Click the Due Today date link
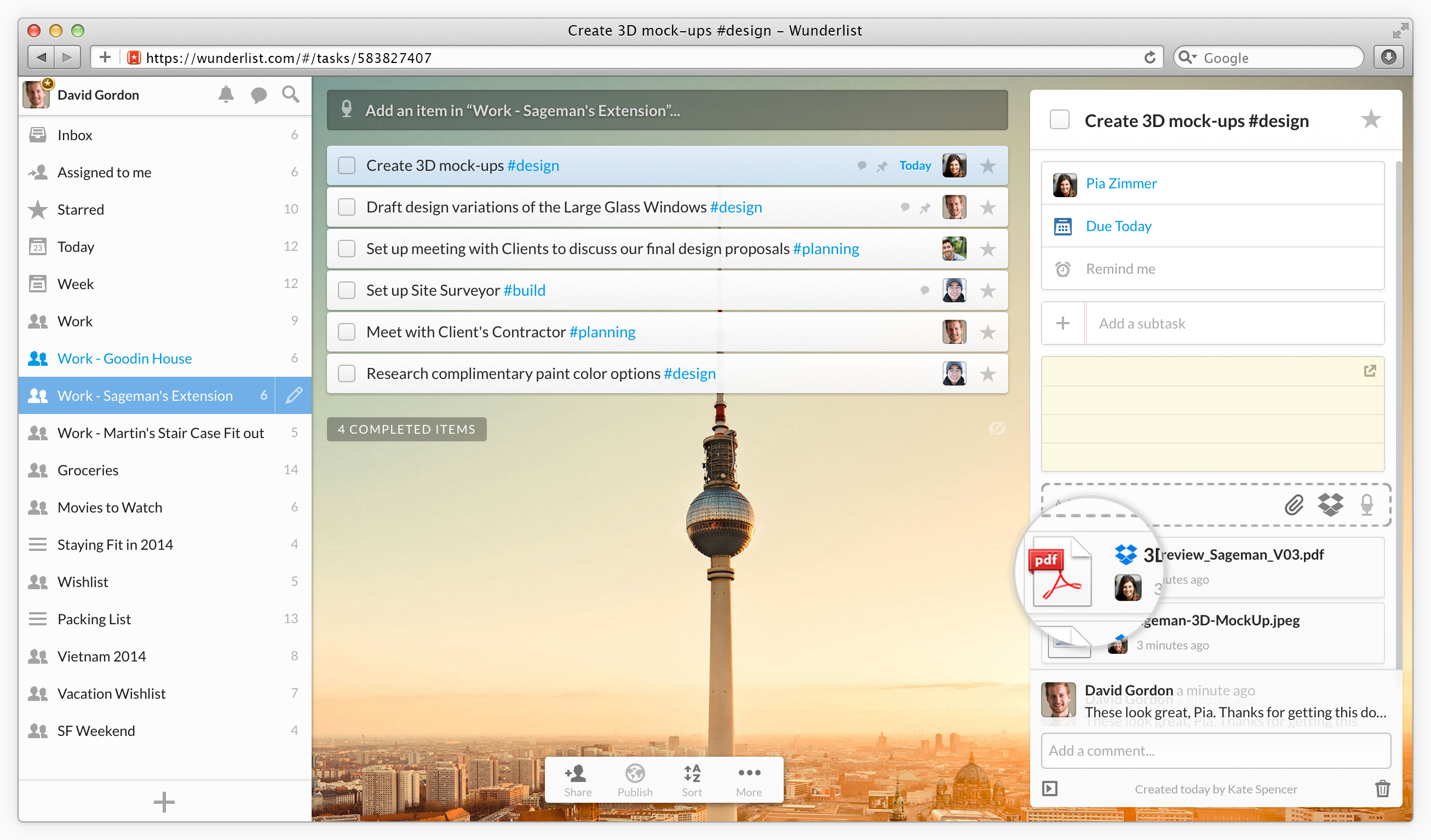 pyautogui.click(x=1118, y=226)
